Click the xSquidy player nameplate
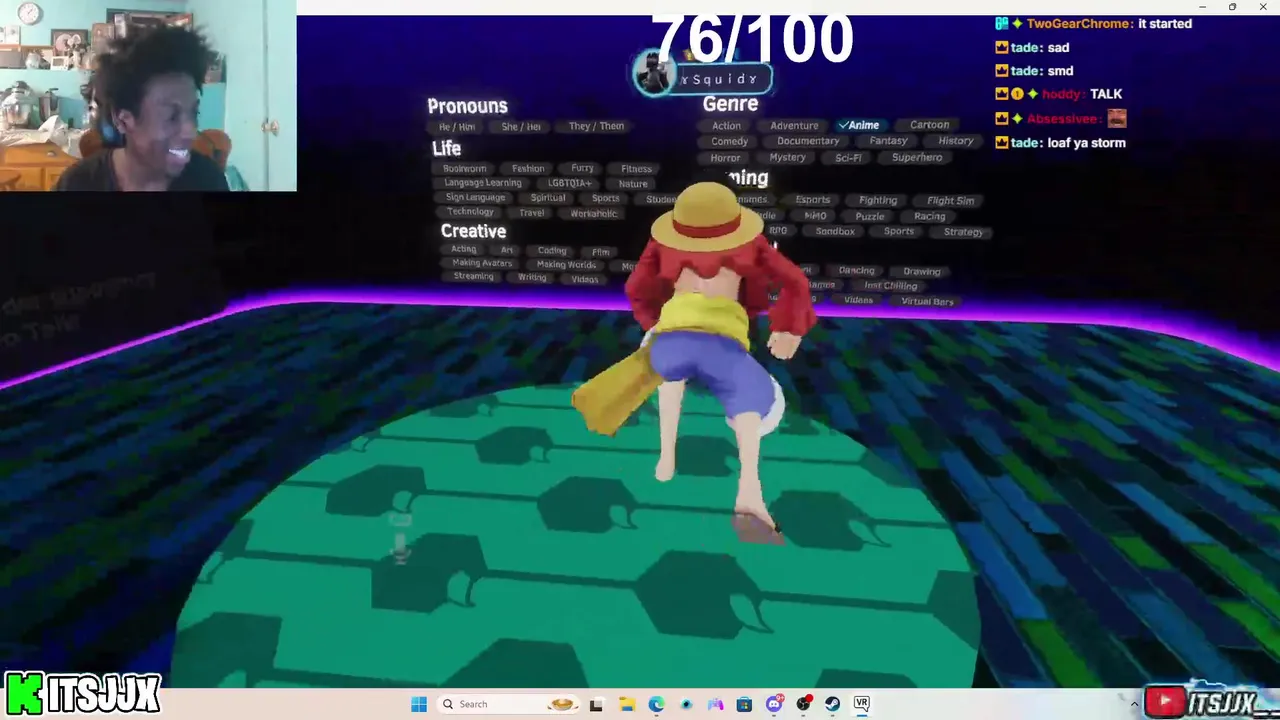The image size is (1280, 720). click(x=702, y=78)
